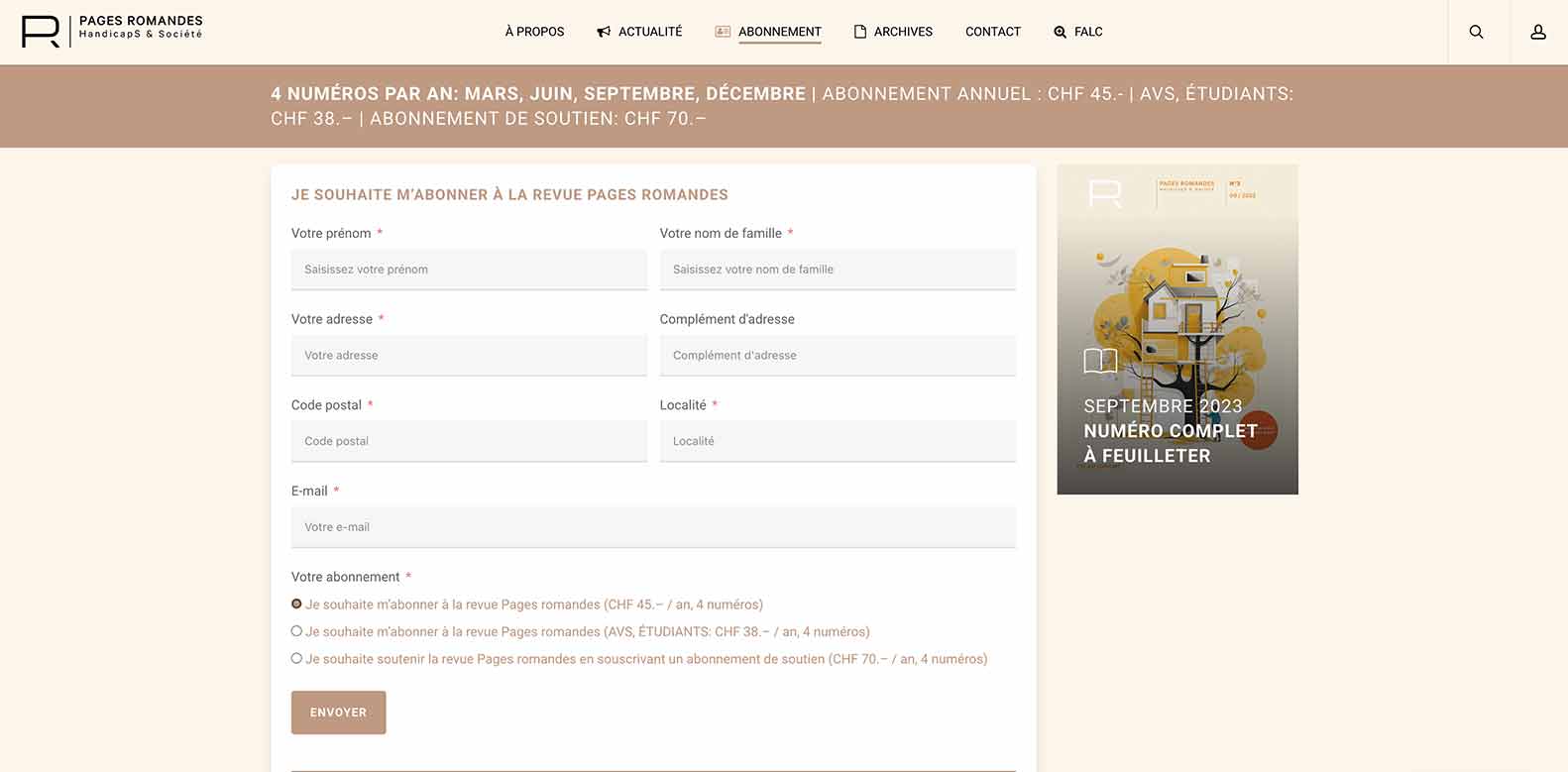
Task: Click the open book icon on cover
Action: pyautogui.click(x=1100, y=360)
